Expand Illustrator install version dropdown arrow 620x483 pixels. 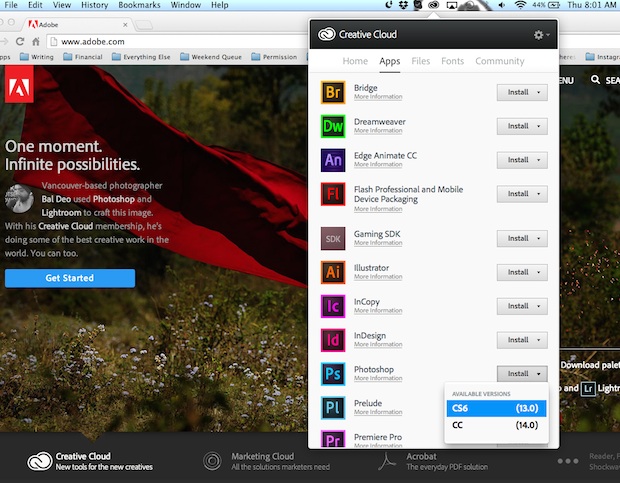point(539,273)
